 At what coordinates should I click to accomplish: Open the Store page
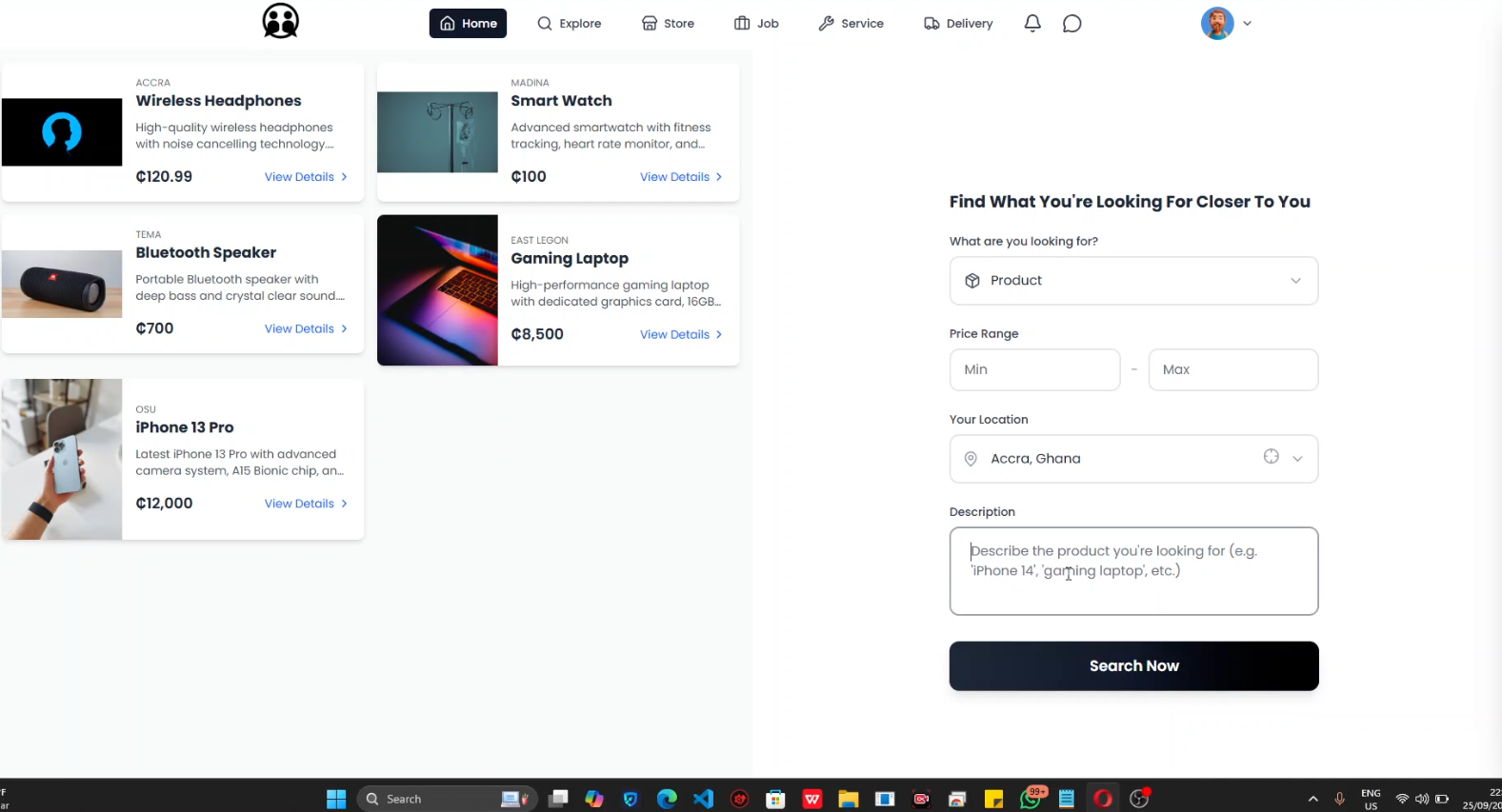tap(668, 23)
